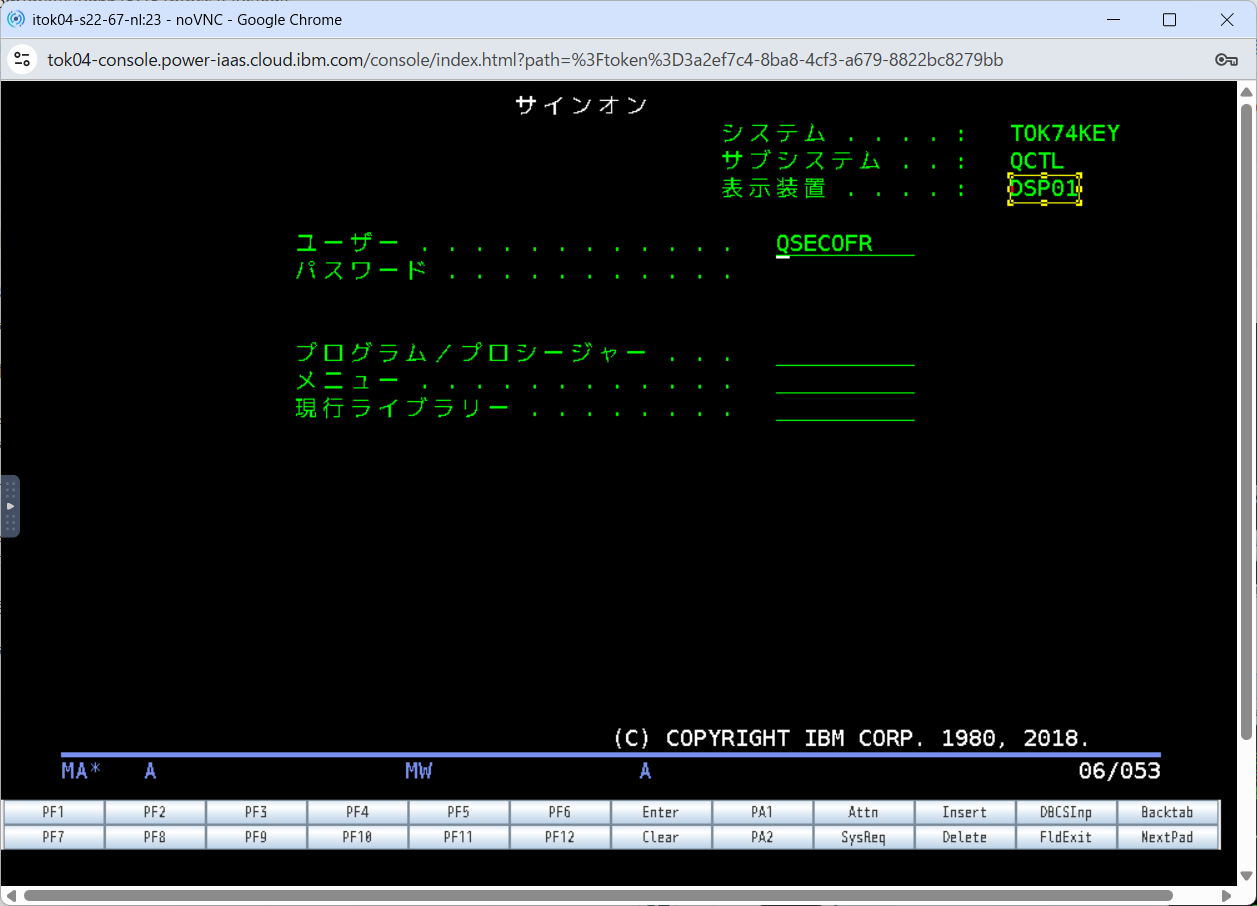Maximize the Chrome window
The width and height of the screenshot is (1257, 906).
[1169, 19]
